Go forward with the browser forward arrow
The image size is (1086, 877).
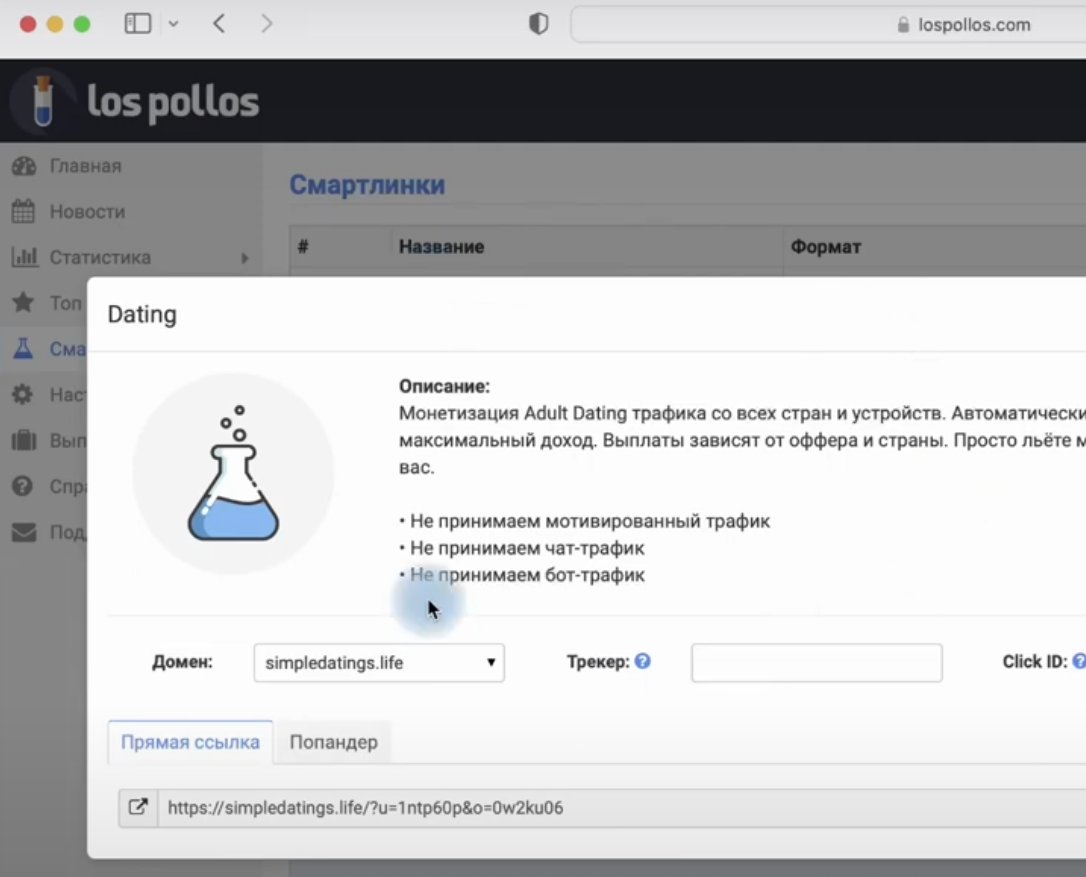click(267, 24)
